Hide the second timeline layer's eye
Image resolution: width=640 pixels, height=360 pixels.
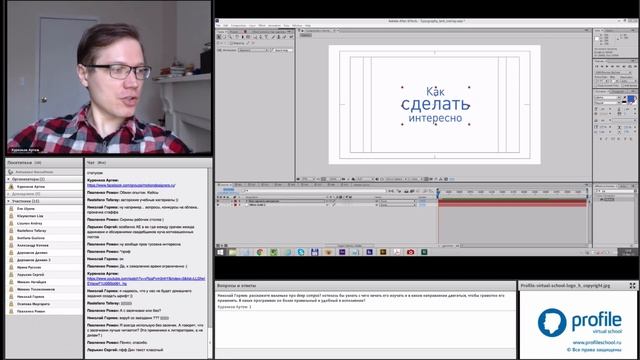click(x=218, y=205)
